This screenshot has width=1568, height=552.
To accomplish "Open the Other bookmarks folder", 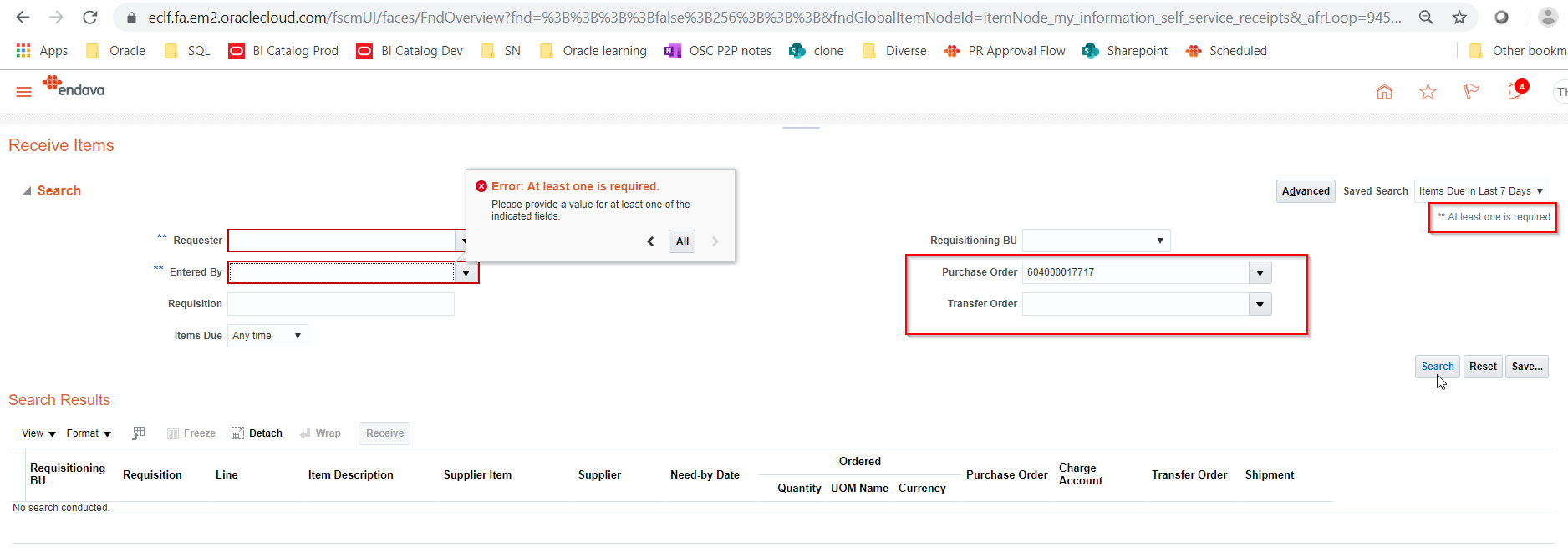I will 1518,51.
